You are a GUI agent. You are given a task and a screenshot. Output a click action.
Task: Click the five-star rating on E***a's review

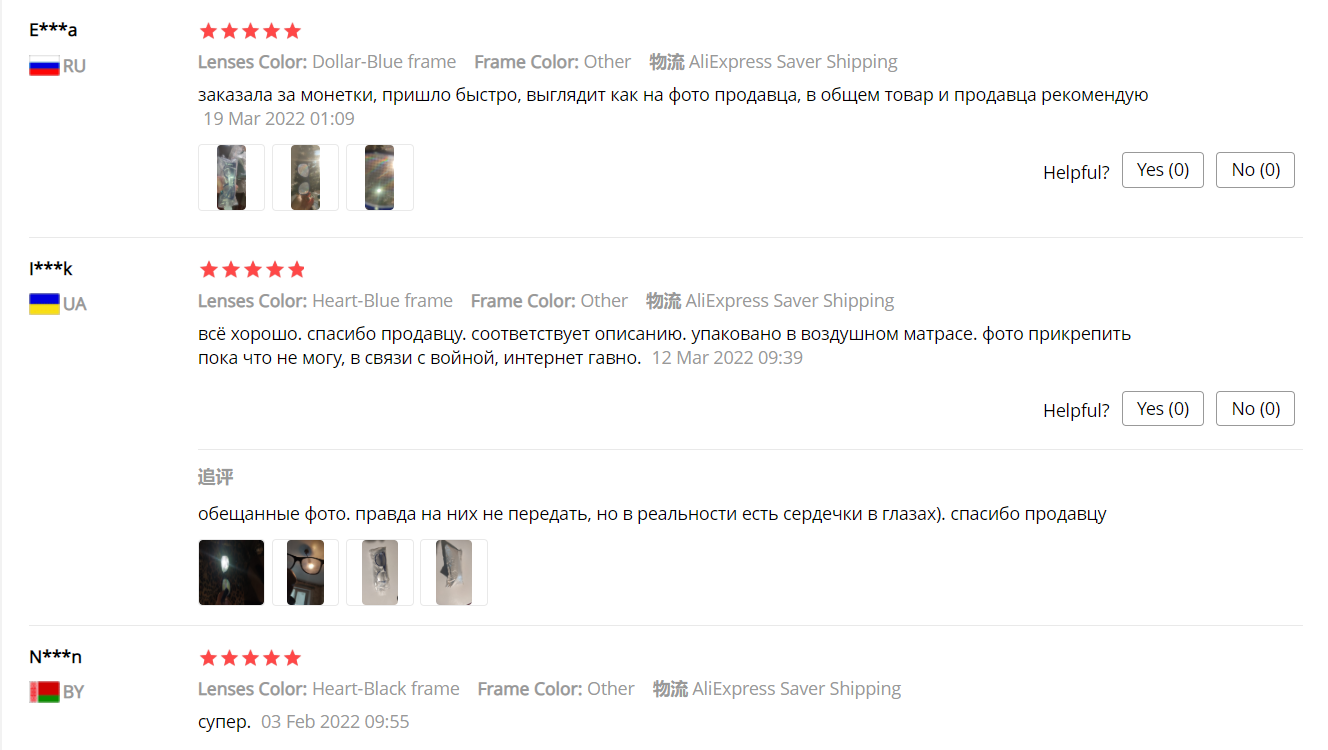coord(250,31)
